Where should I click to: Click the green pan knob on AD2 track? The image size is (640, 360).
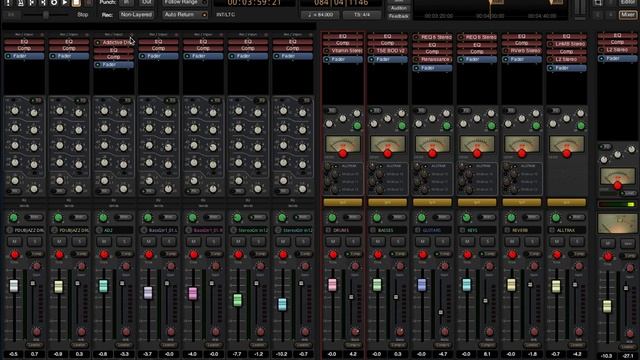click(x=103, y=218)
